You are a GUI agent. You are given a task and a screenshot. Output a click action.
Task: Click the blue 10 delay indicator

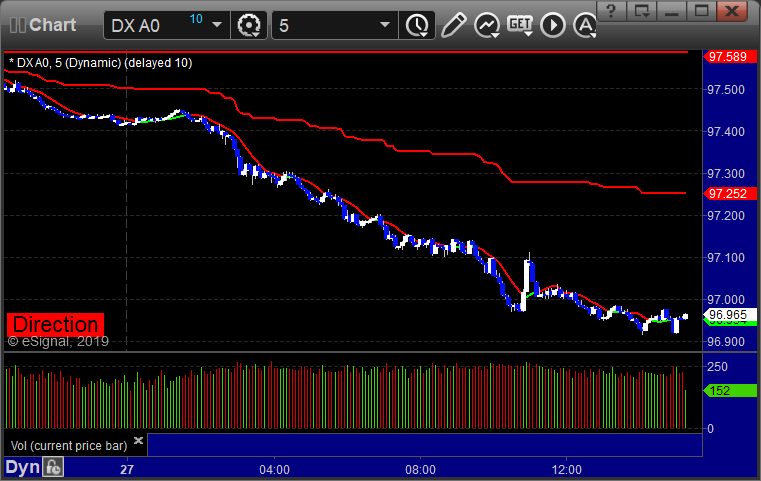(196, 19)
